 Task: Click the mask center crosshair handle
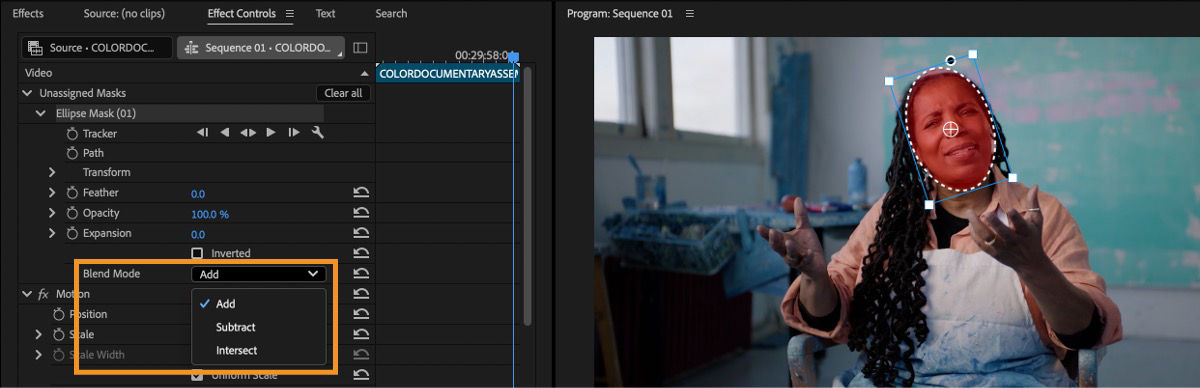click(x=951, y=128)
